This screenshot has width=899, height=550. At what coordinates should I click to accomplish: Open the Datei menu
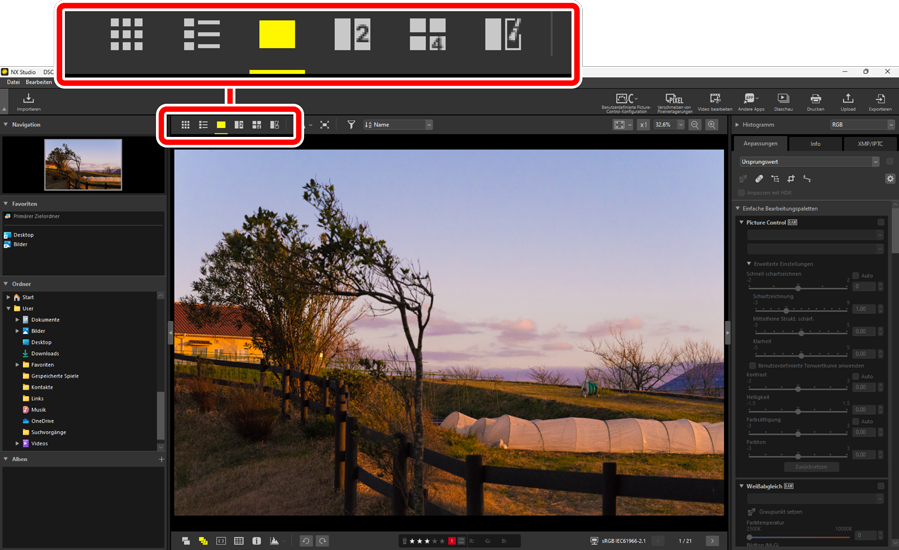pyautogui.click(x=13, y=82)
